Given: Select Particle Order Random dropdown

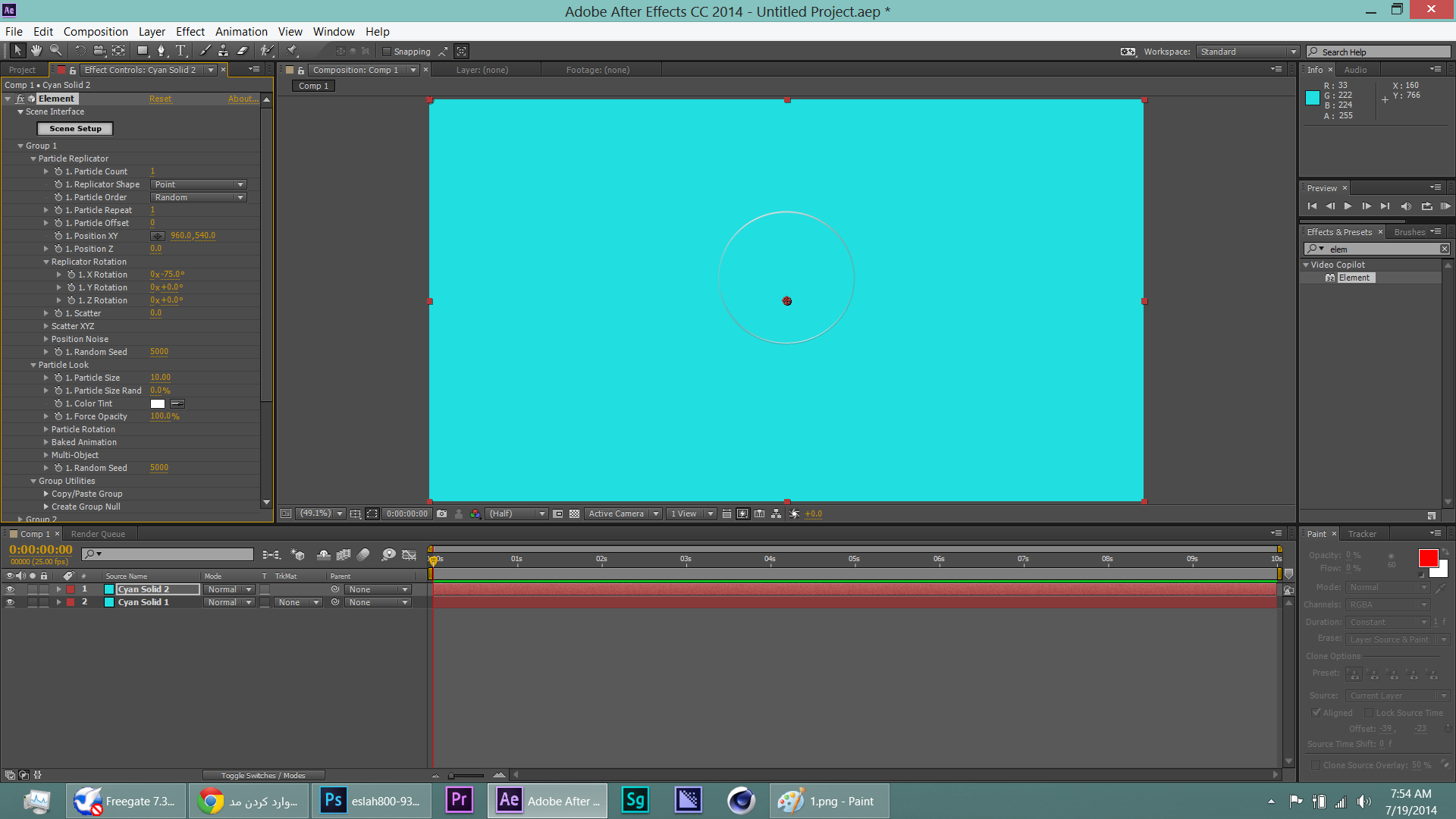Looking at the screenshot, I should click(x=197, y=197).
